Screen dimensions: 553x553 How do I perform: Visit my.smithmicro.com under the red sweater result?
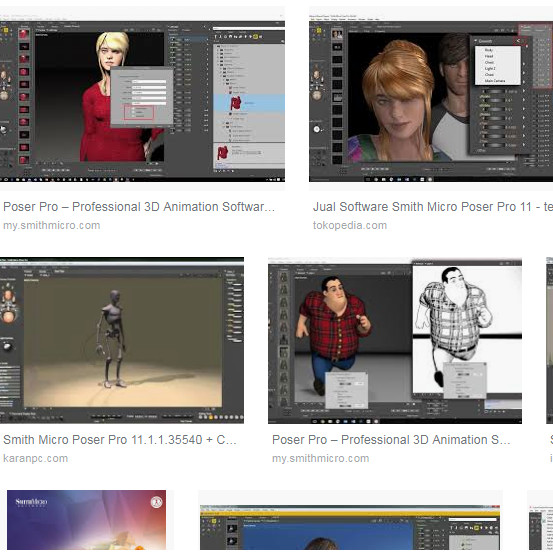tap(51, 225)
